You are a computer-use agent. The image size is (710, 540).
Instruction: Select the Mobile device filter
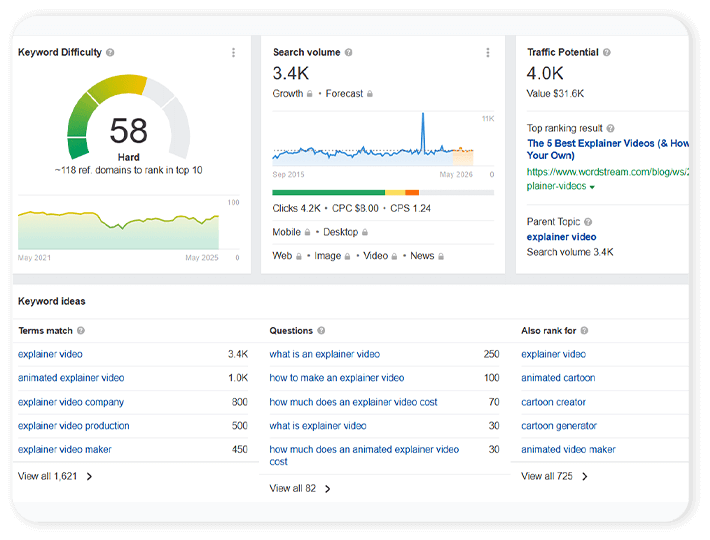[286, 232]
